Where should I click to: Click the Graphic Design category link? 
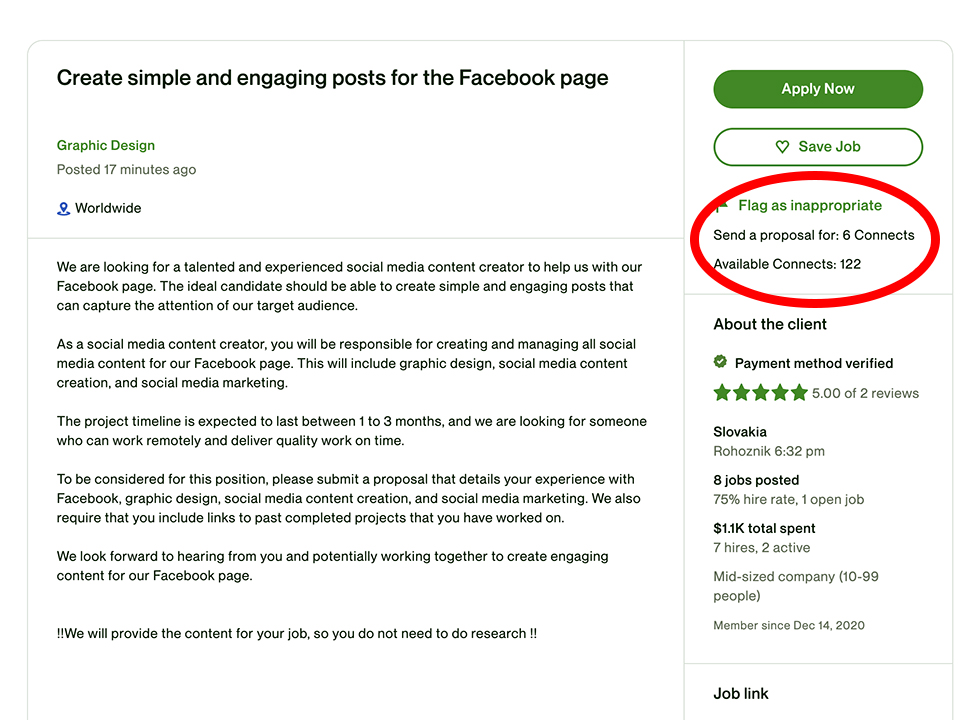pyautogui.click(x=106, y=146)
